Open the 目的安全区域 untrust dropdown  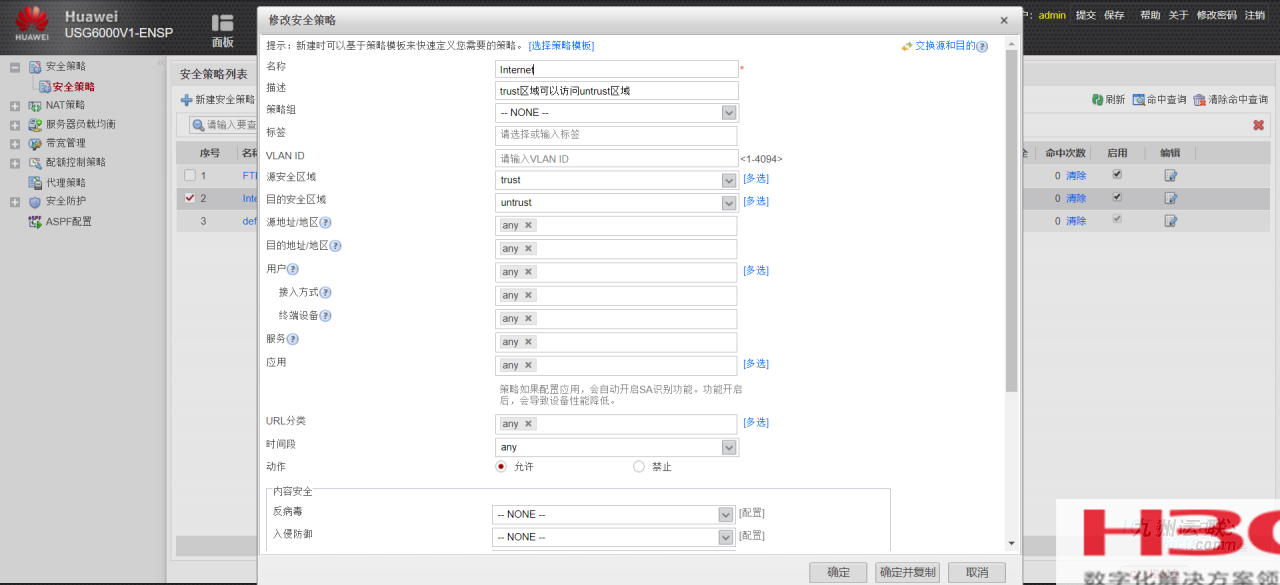coord(617,202)
